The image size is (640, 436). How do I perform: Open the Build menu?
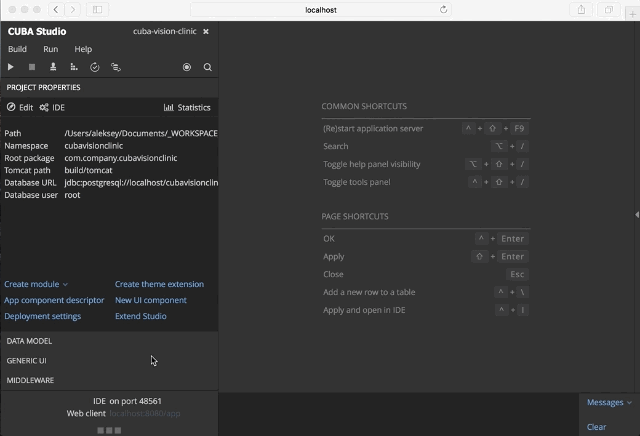(18, 49)
